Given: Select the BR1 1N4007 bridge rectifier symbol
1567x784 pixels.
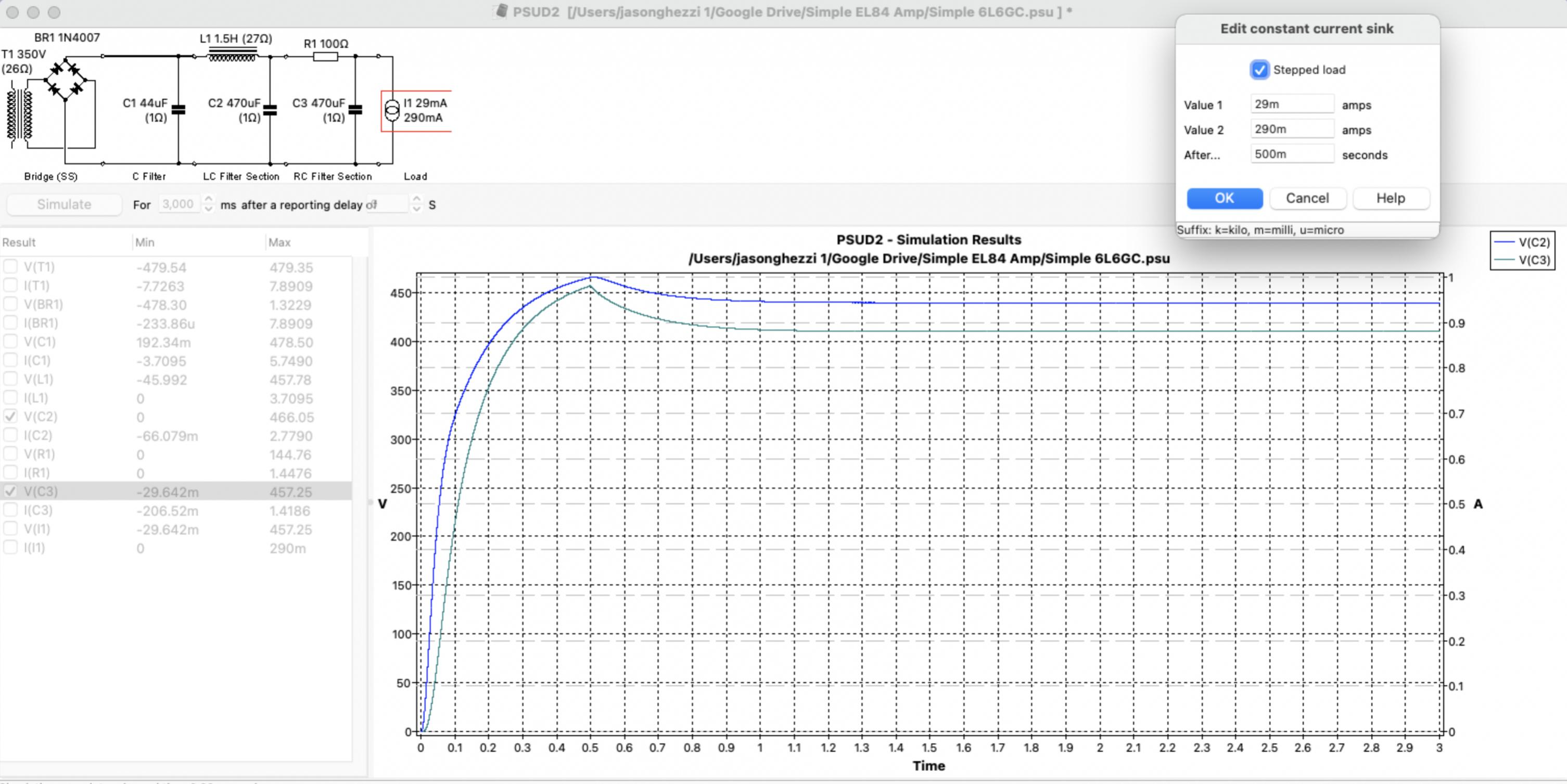Looking at the screenshot, I should point(66,80).
